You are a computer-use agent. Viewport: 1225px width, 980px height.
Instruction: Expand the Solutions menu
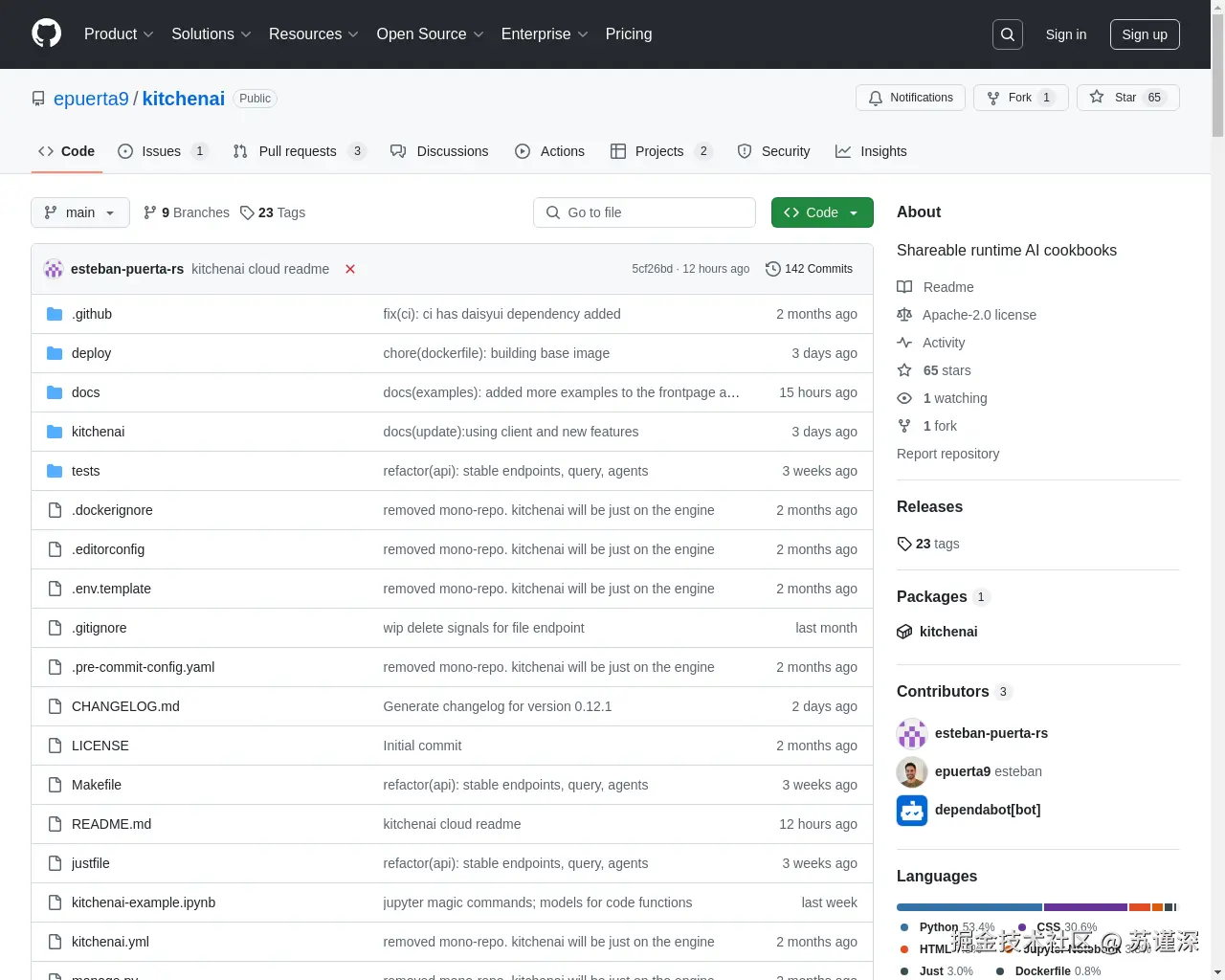(x=212, y=33)
